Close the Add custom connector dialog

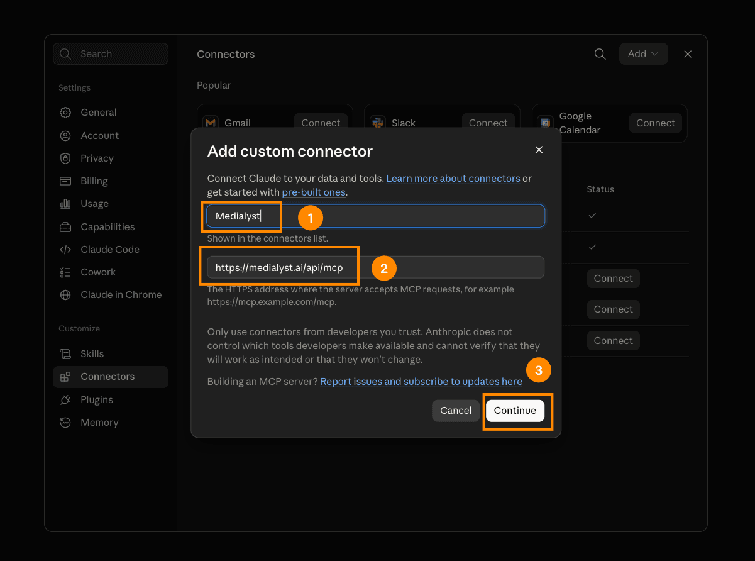click(x=539, y=150)
